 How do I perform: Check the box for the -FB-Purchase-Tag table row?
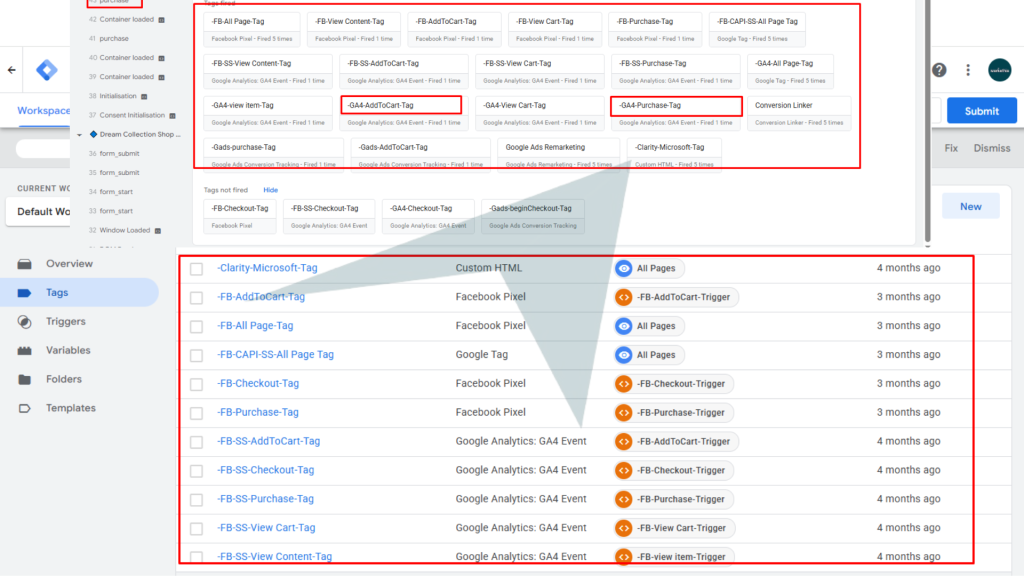tap(197, 413)
